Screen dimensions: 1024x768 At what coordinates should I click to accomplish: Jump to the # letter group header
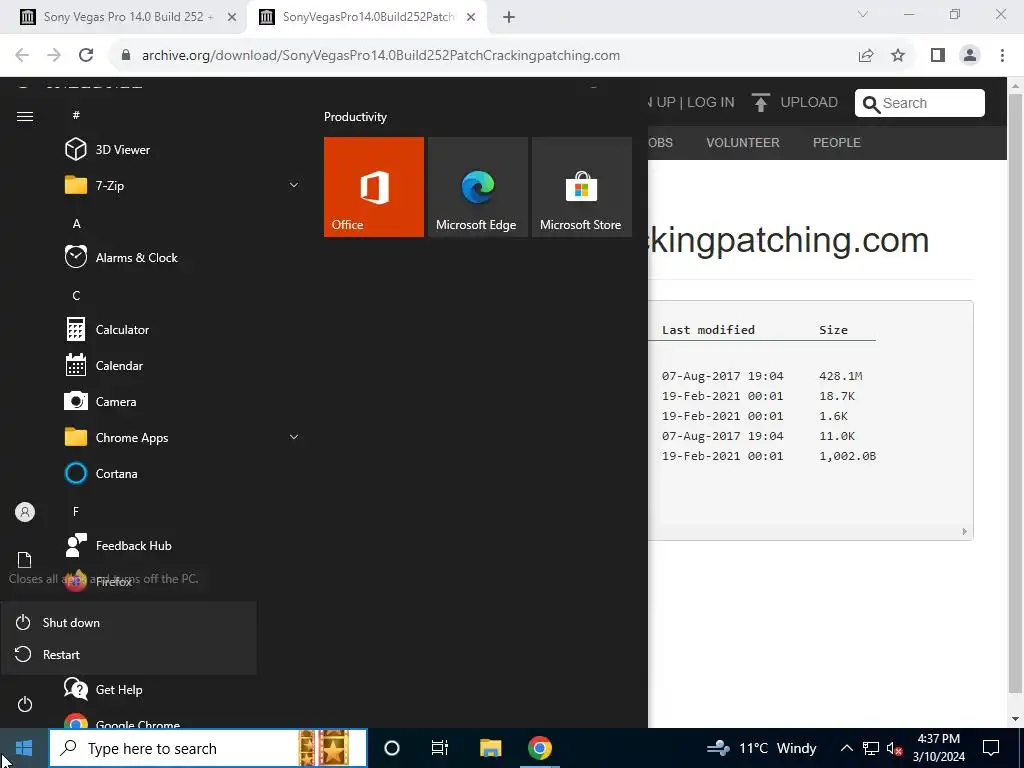pos(76,115)
